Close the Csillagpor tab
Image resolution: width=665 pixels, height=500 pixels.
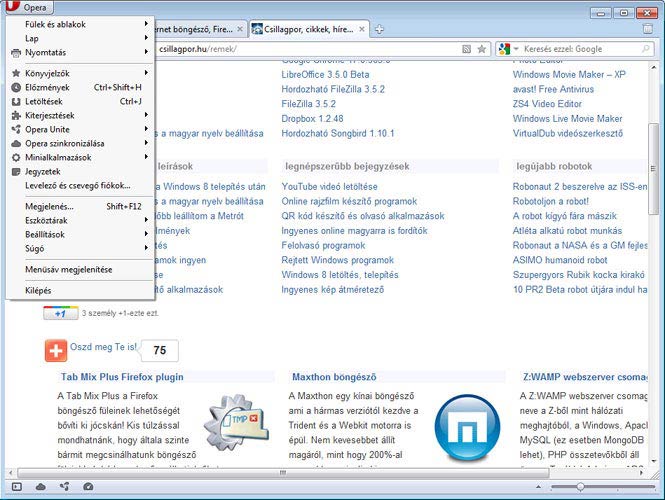point(362,29)
